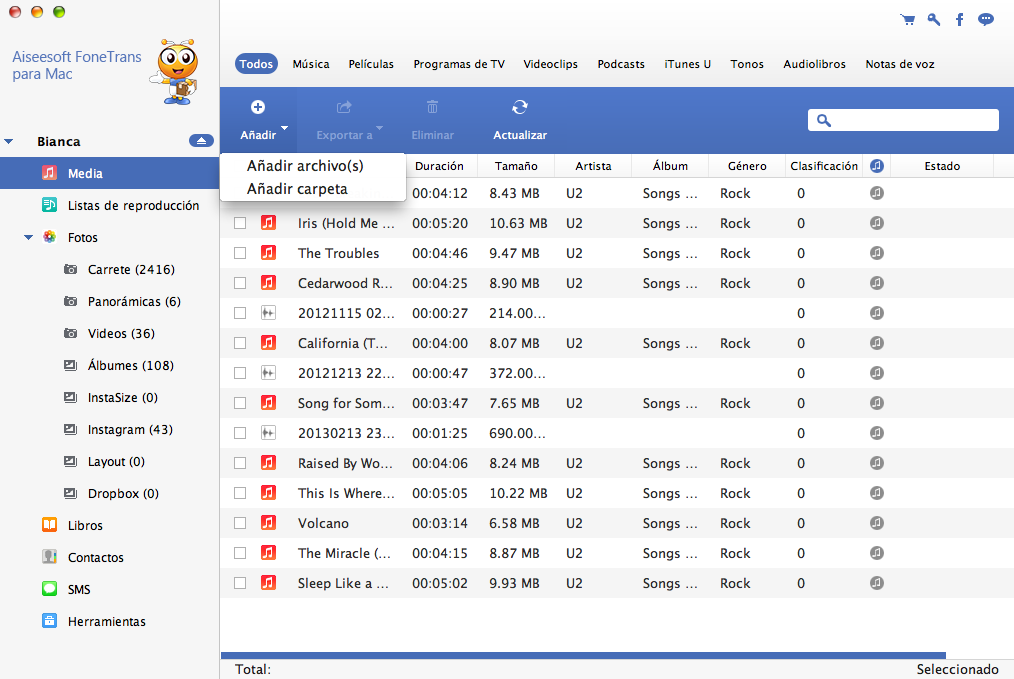1014x679 pixels.
Task: Check The Troubles row checkbox
Action: click(240, 253)
